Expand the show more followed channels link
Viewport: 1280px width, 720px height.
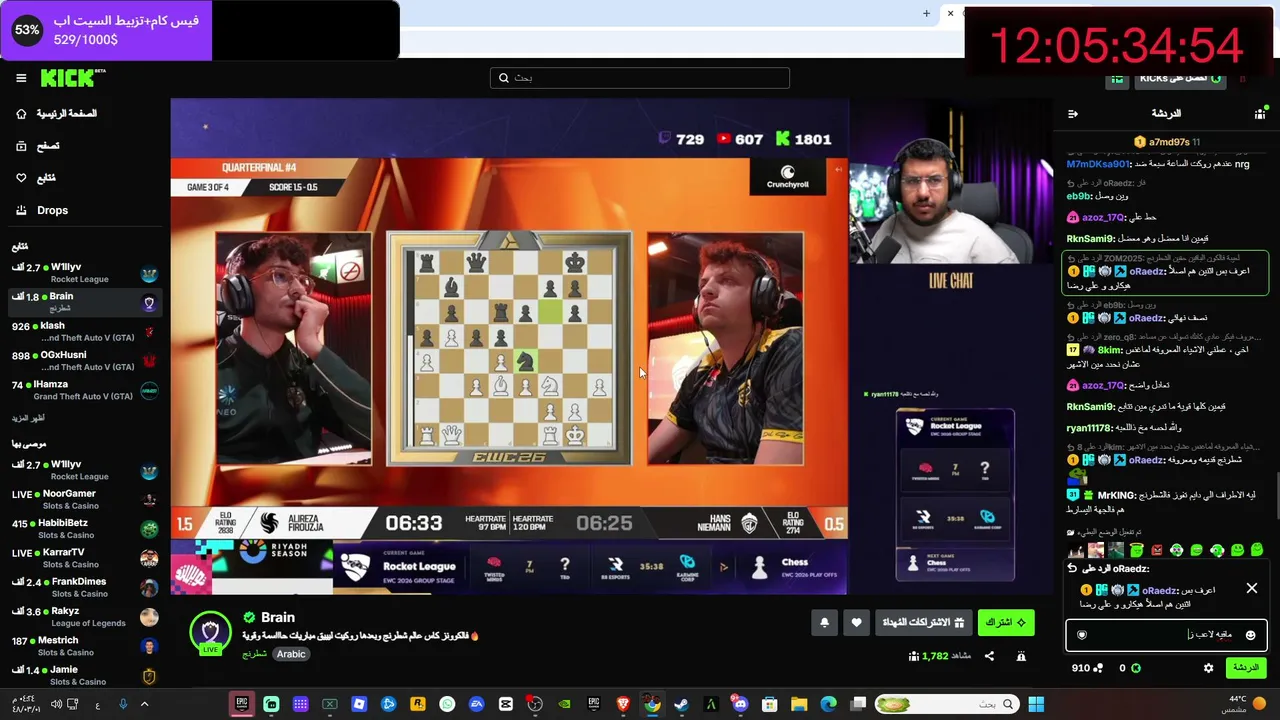pyautogui.click(x=28, y=418)
